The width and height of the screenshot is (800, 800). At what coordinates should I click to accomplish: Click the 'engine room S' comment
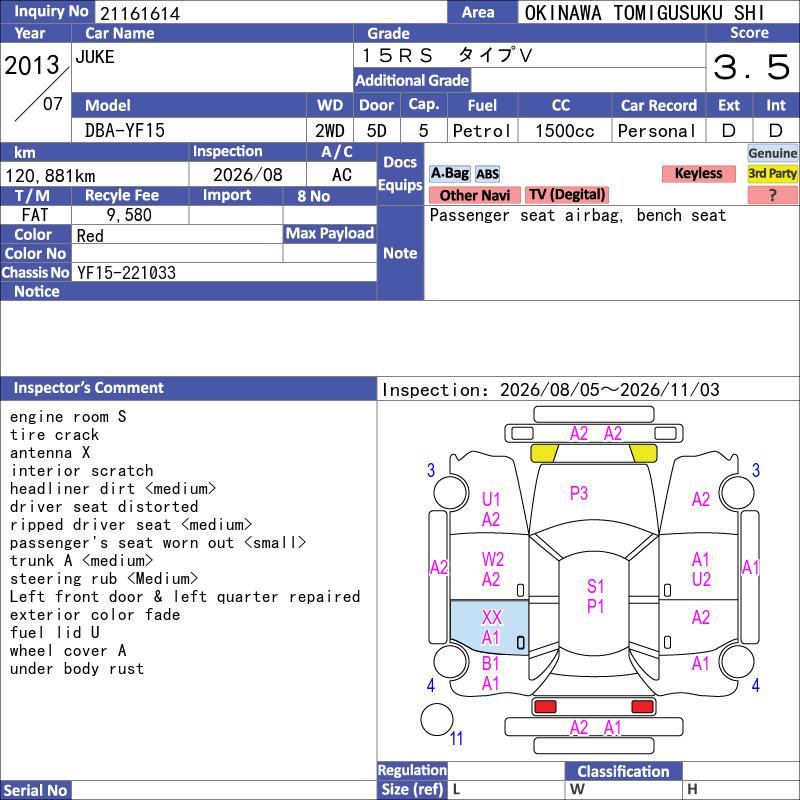[x=68, y=417]
